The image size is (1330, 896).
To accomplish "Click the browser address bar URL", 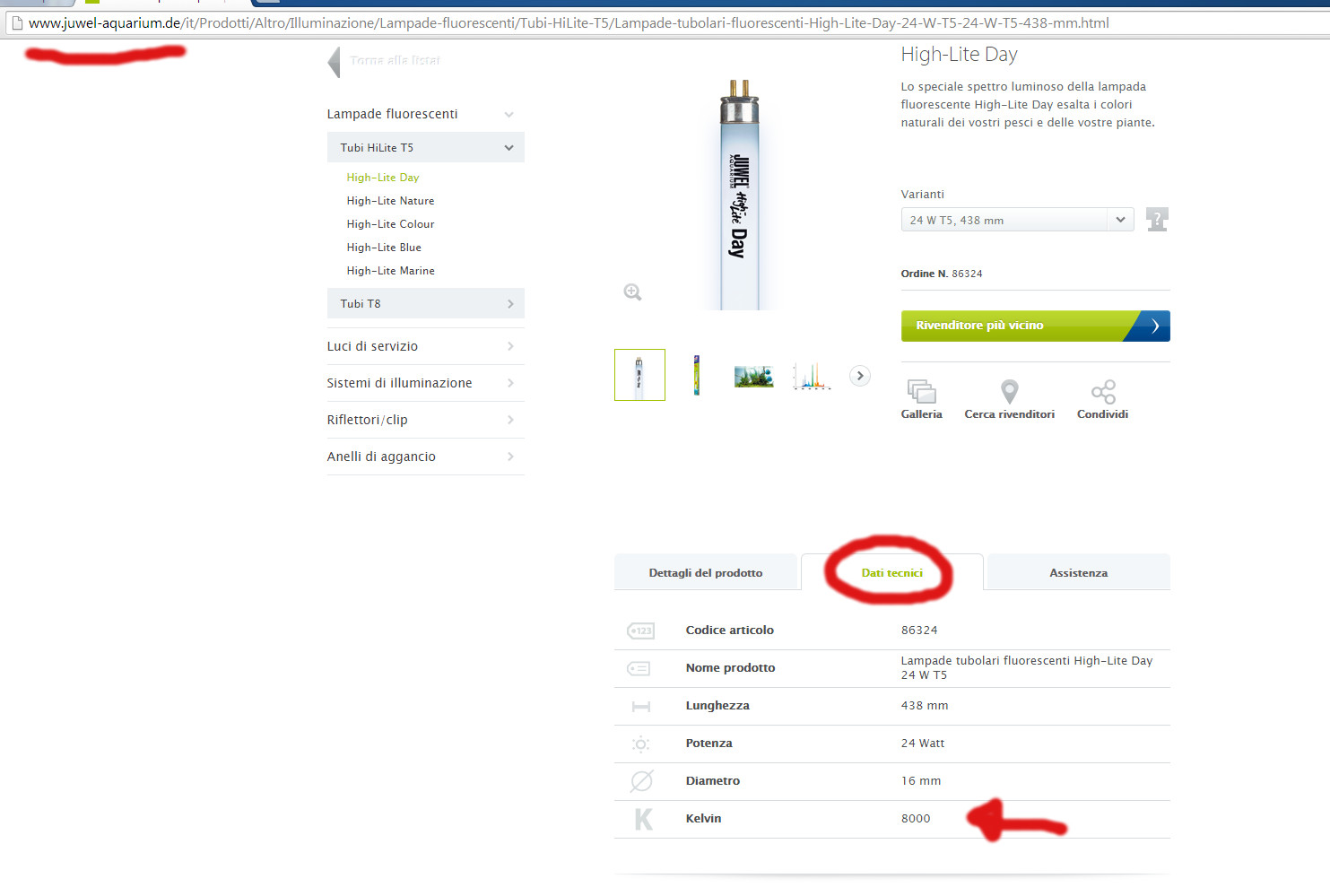I will click(x=569, y=22).
